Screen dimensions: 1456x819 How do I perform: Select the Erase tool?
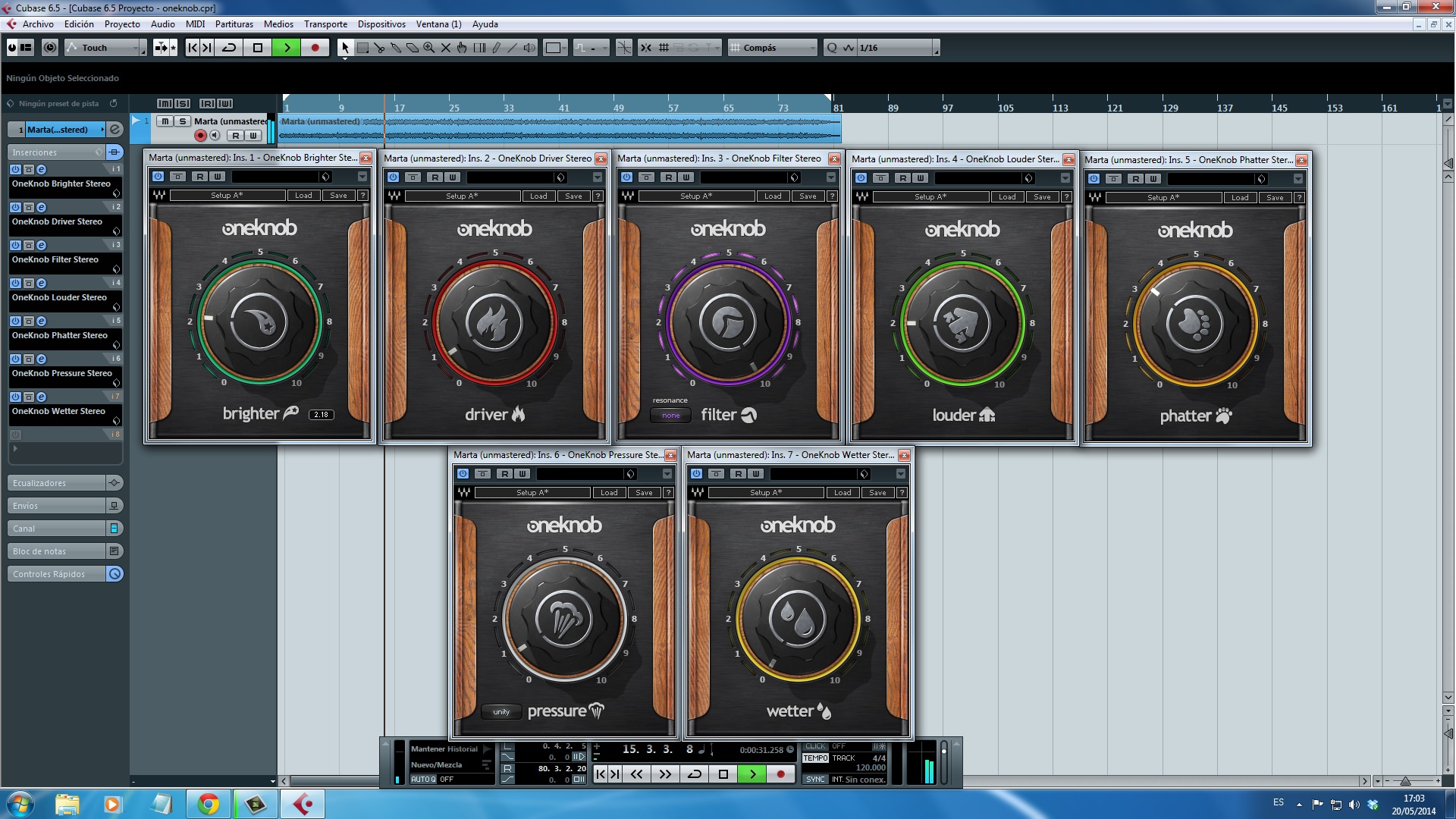tap(413, 48)
